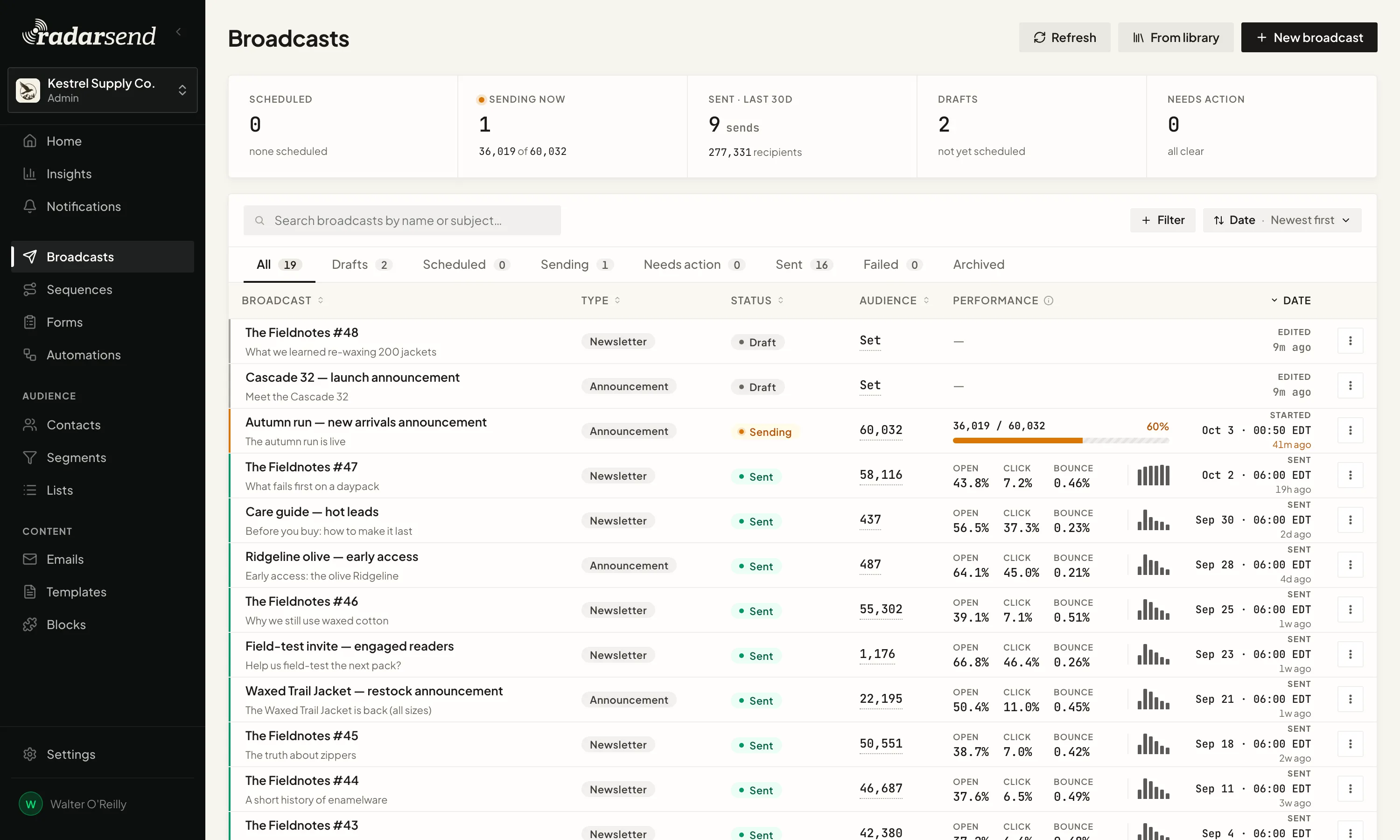Image resolution: width=1400 pixels, height=840 pixels.
Task: Open the row menu for The Fieldnotes #48
Action: [1350, 341]
